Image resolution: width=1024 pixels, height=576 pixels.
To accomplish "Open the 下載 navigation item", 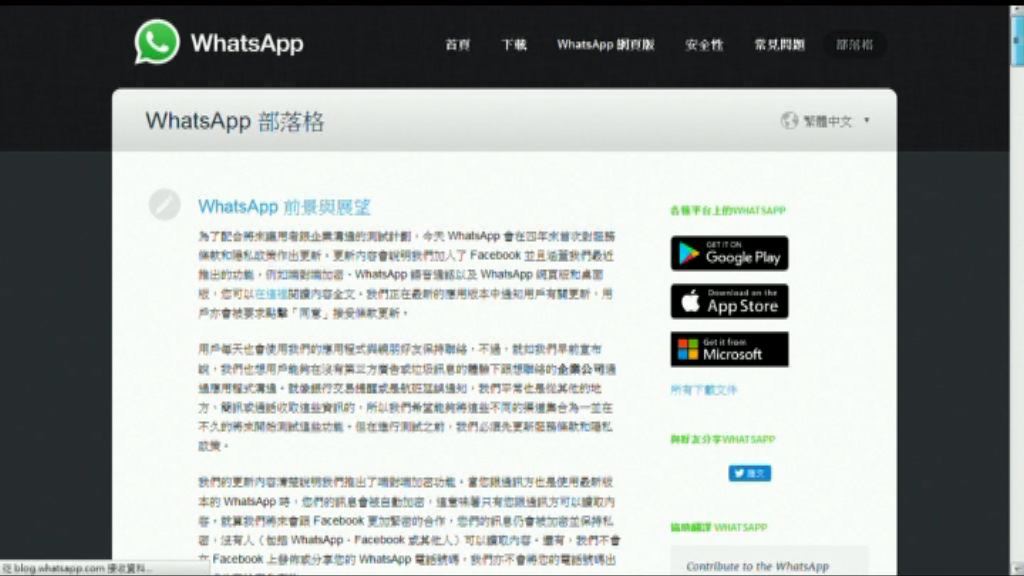I will click(x=513, y=45).
